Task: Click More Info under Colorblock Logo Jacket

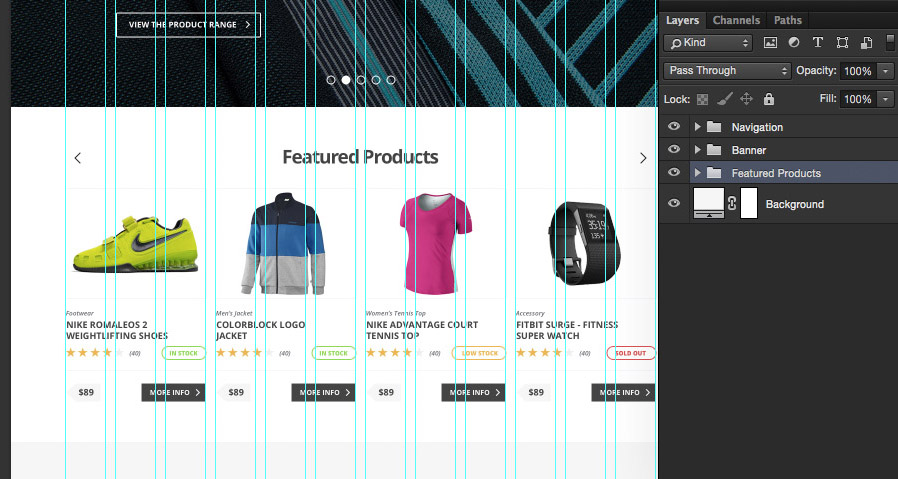Action: pos(324,392)
